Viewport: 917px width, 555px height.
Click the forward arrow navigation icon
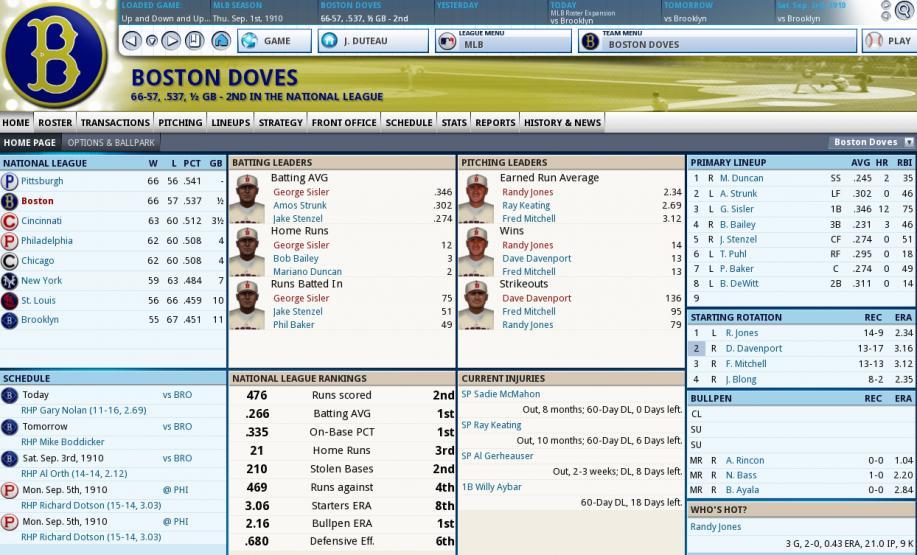(x=171, y=41)
